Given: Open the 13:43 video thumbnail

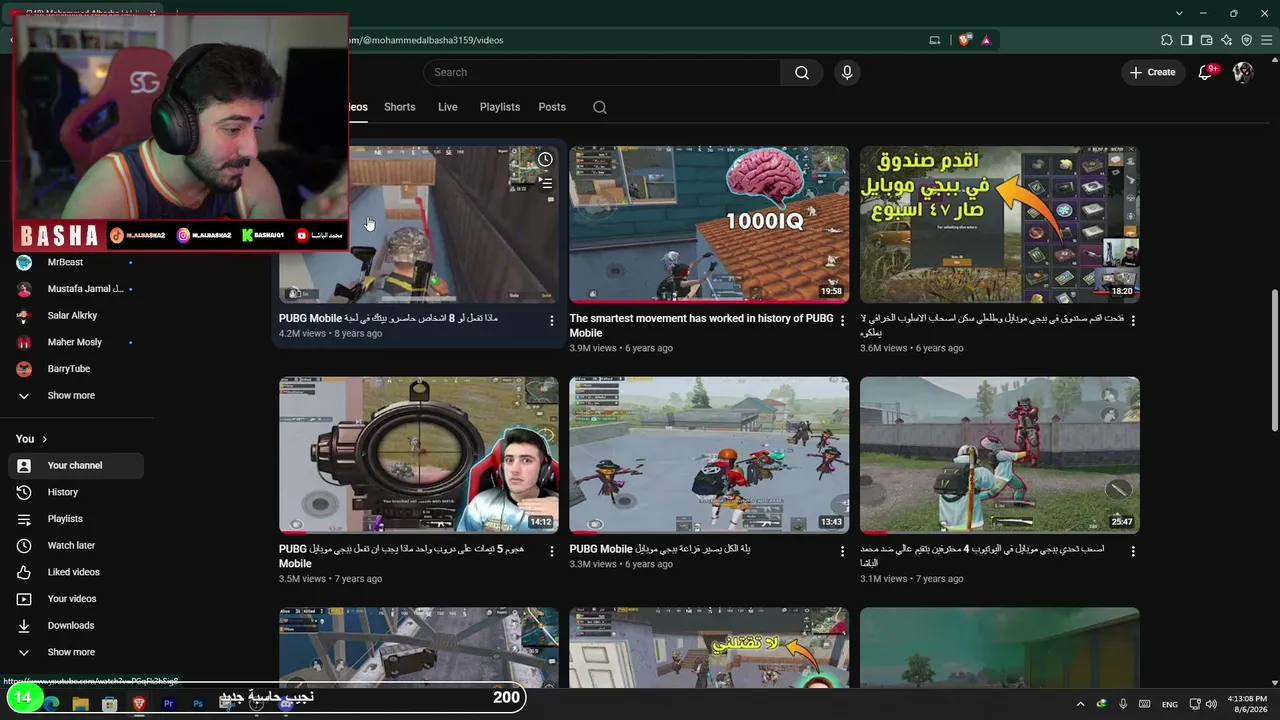Looking at the screenshot, I should click(x=709, y=455).
